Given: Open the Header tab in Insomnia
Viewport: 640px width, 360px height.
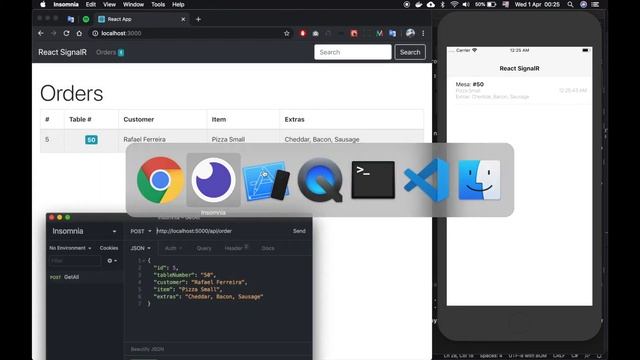Looking at the screenshot, I should 236,248.
